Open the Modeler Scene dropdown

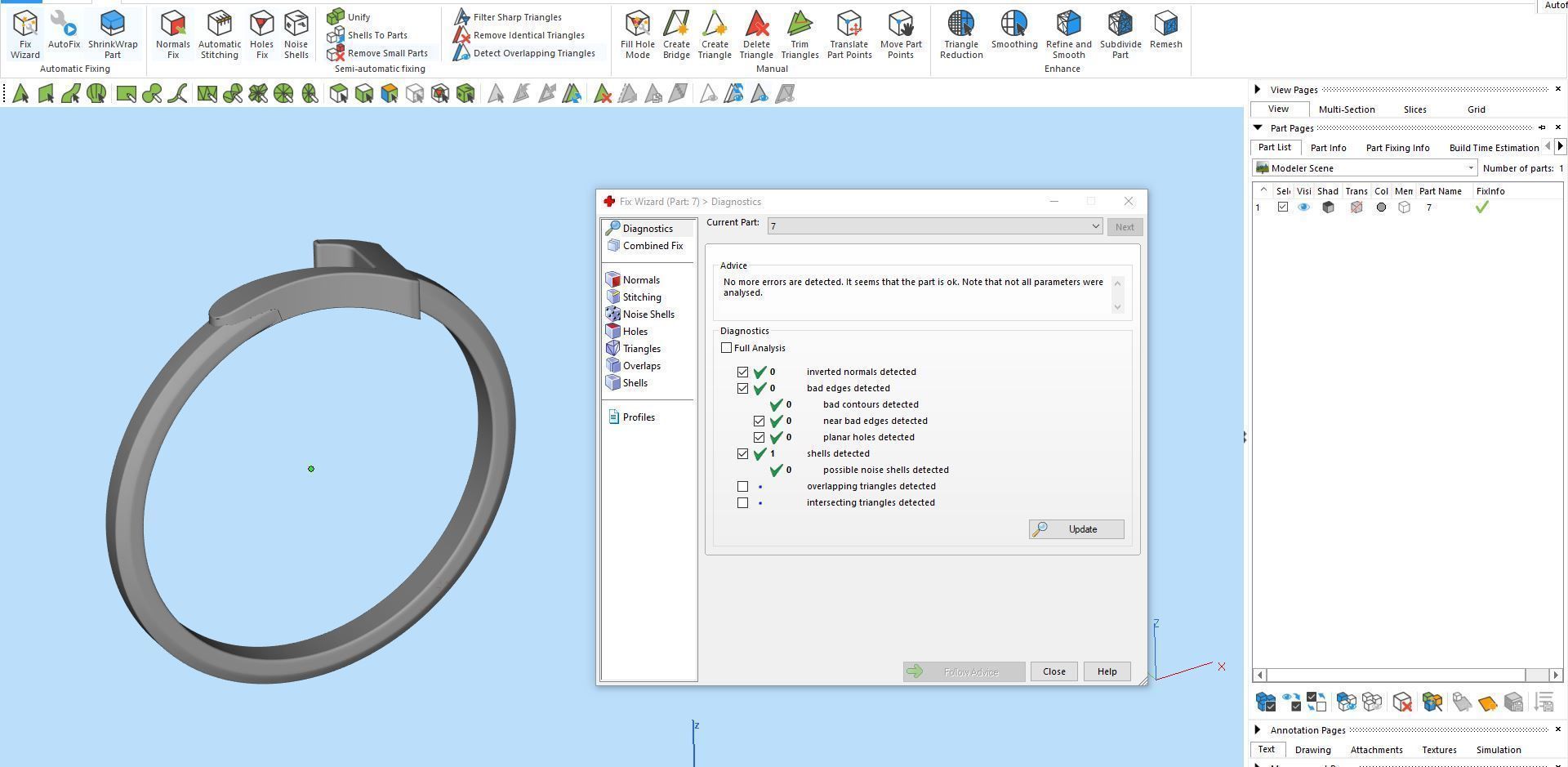[1365, 168]
